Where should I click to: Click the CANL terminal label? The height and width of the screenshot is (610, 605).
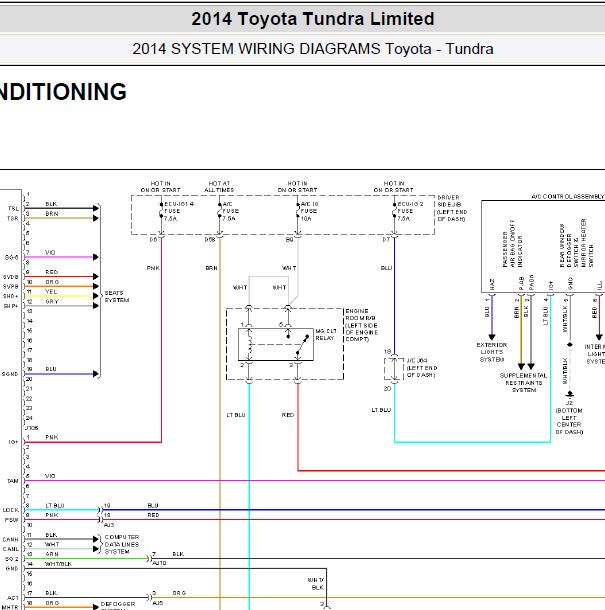(x=11, y=549)
